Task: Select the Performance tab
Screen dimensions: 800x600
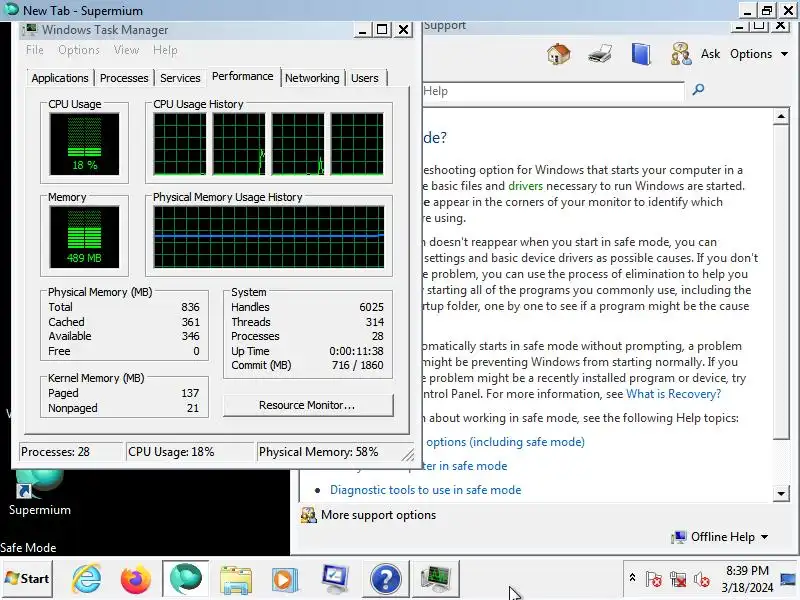Action: [x=243, y=77]
